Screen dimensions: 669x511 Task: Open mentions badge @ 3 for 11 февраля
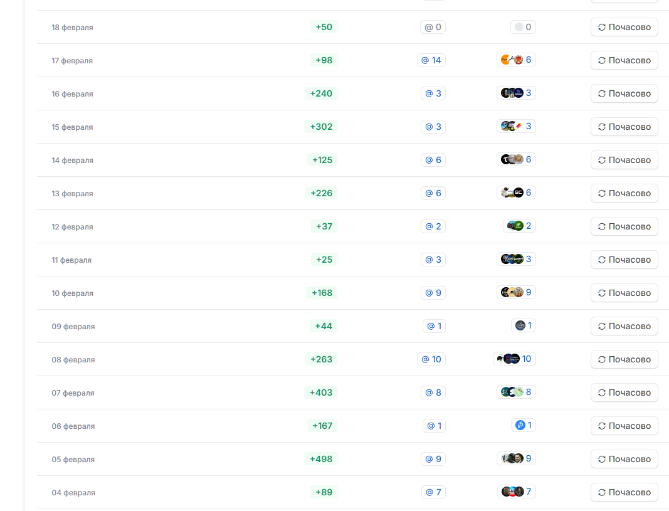pos(433,260)
